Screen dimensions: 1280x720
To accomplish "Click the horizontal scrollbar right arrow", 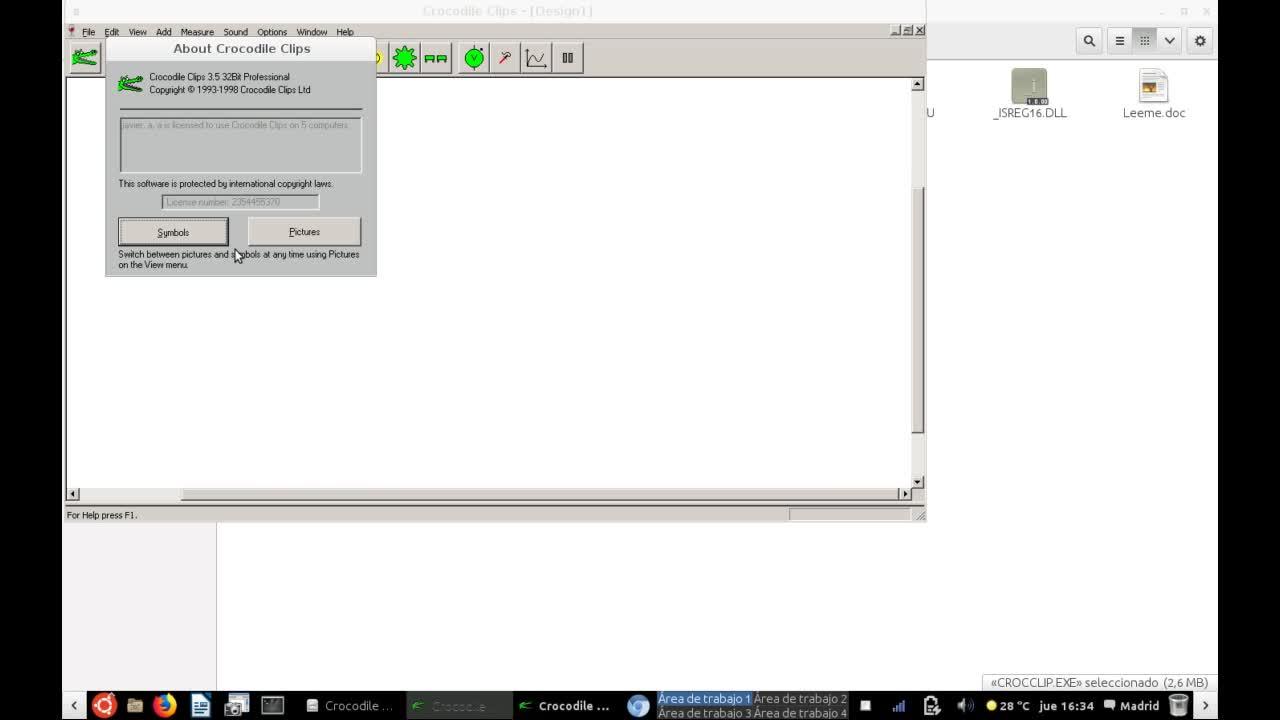I will point(905,494).
